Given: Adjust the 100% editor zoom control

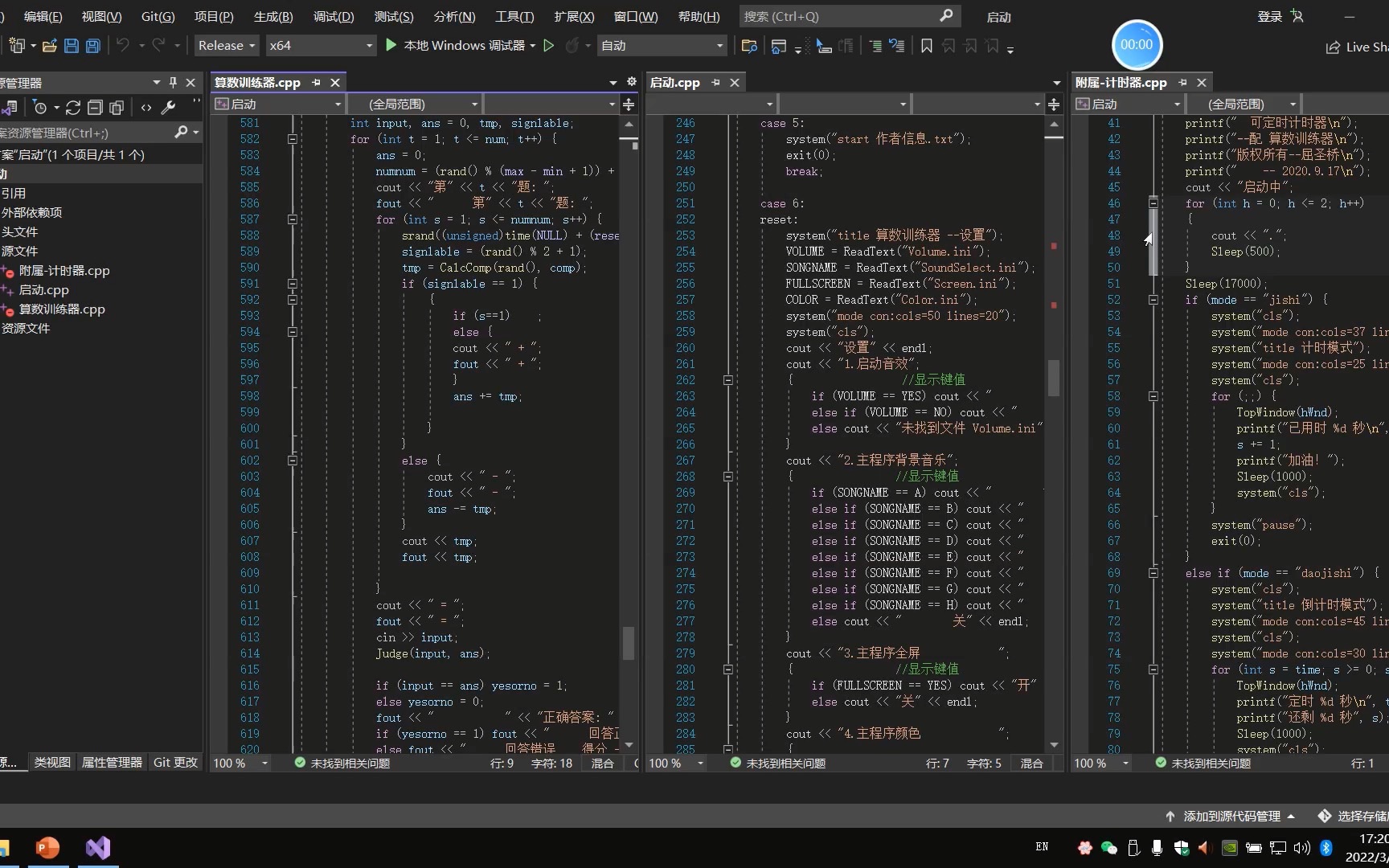Looking at the screenshot, I should 232,764.
